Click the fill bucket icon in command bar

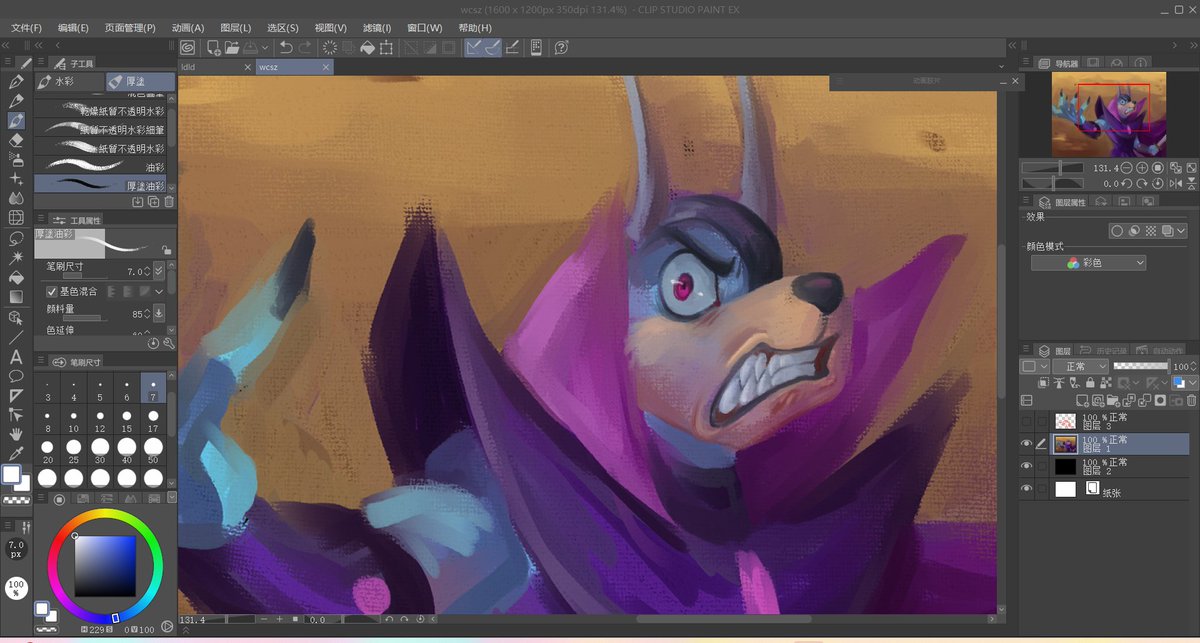(367, 47)
